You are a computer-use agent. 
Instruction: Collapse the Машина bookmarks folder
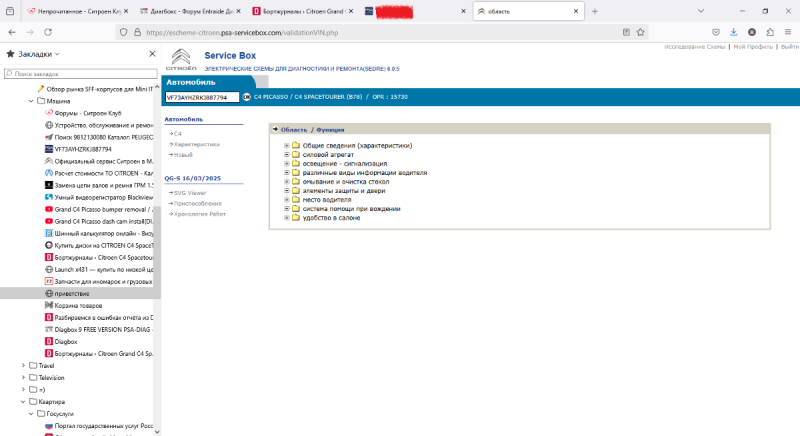tap(31, 101)
